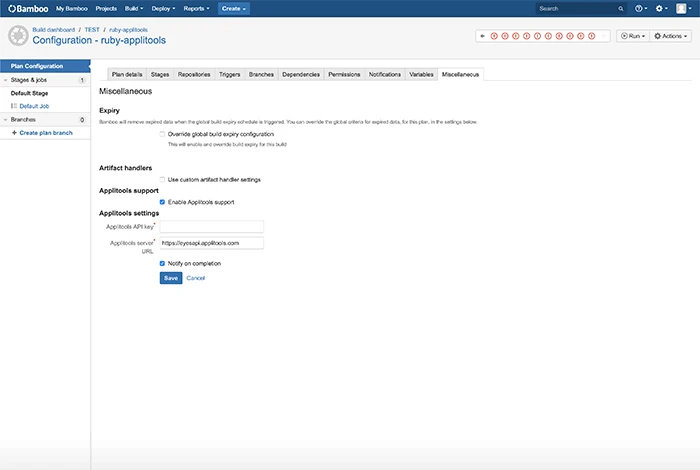Open the Create dropdown button
Viewport: 700px width, 470px height.
(x=233, y=8)
